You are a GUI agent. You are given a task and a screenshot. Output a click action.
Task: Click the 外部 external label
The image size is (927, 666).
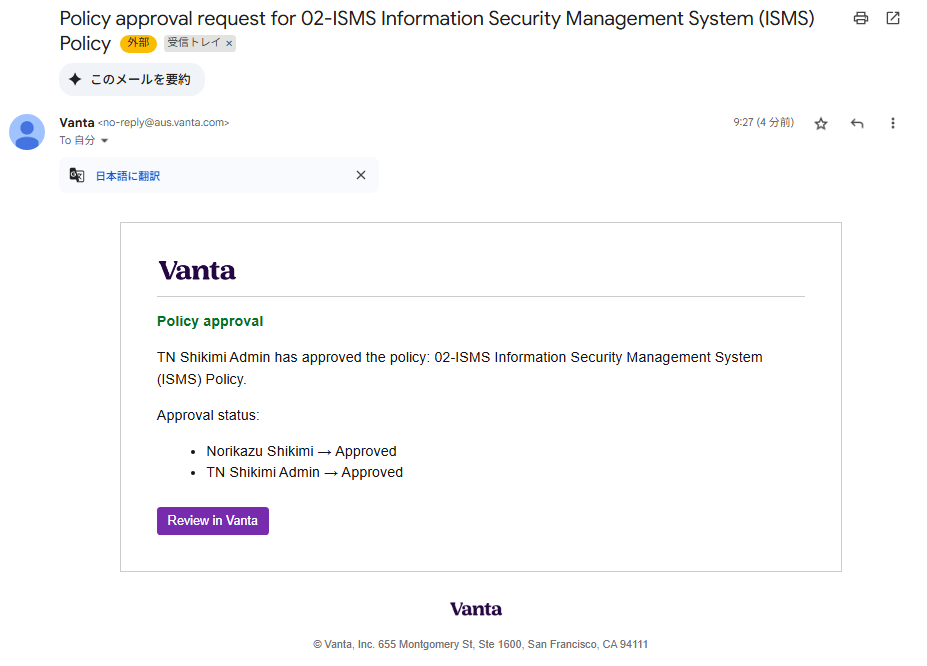(138, 43)
